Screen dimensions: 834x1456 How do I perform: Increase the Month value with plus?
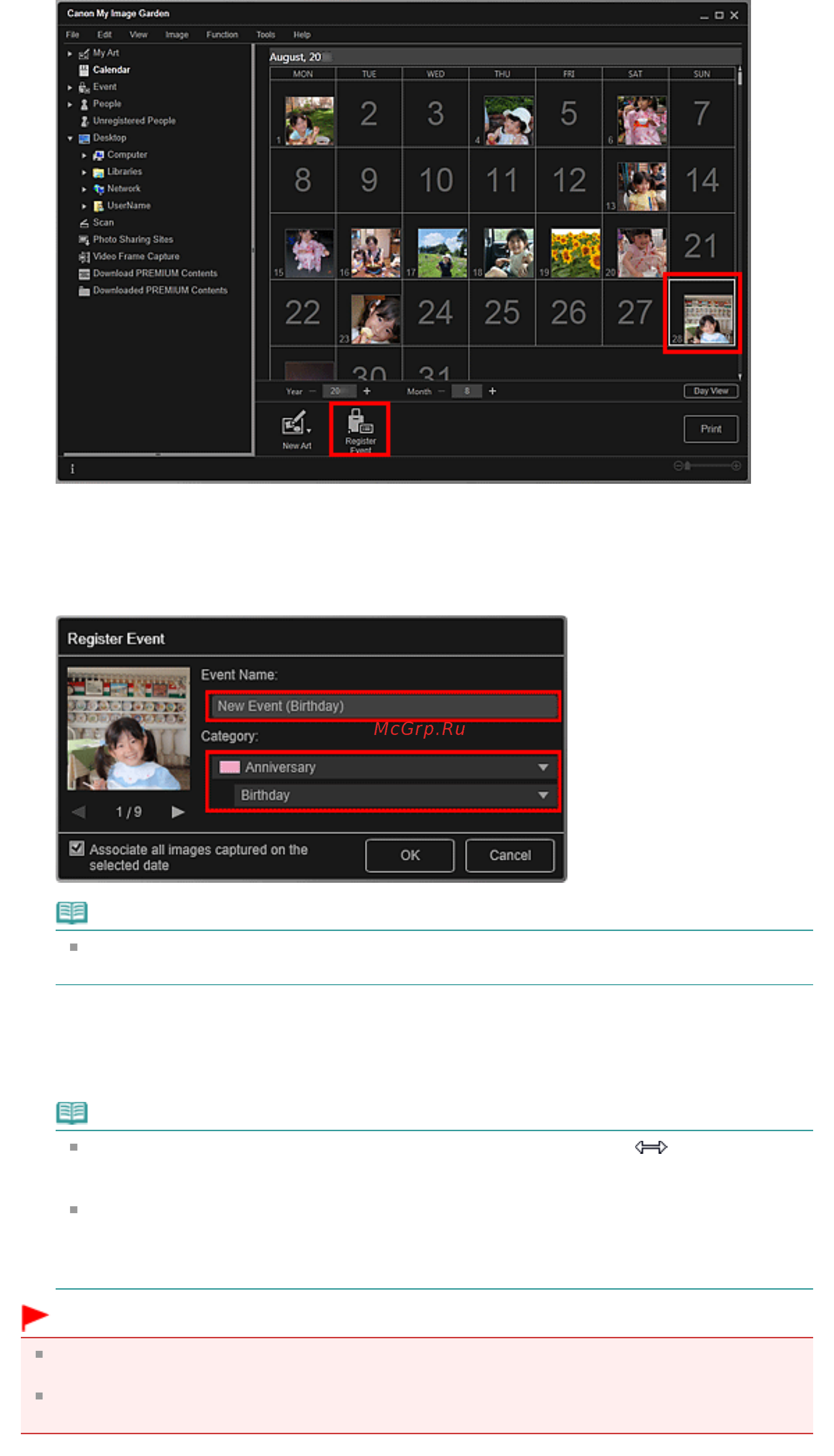[x=492, y=391]
